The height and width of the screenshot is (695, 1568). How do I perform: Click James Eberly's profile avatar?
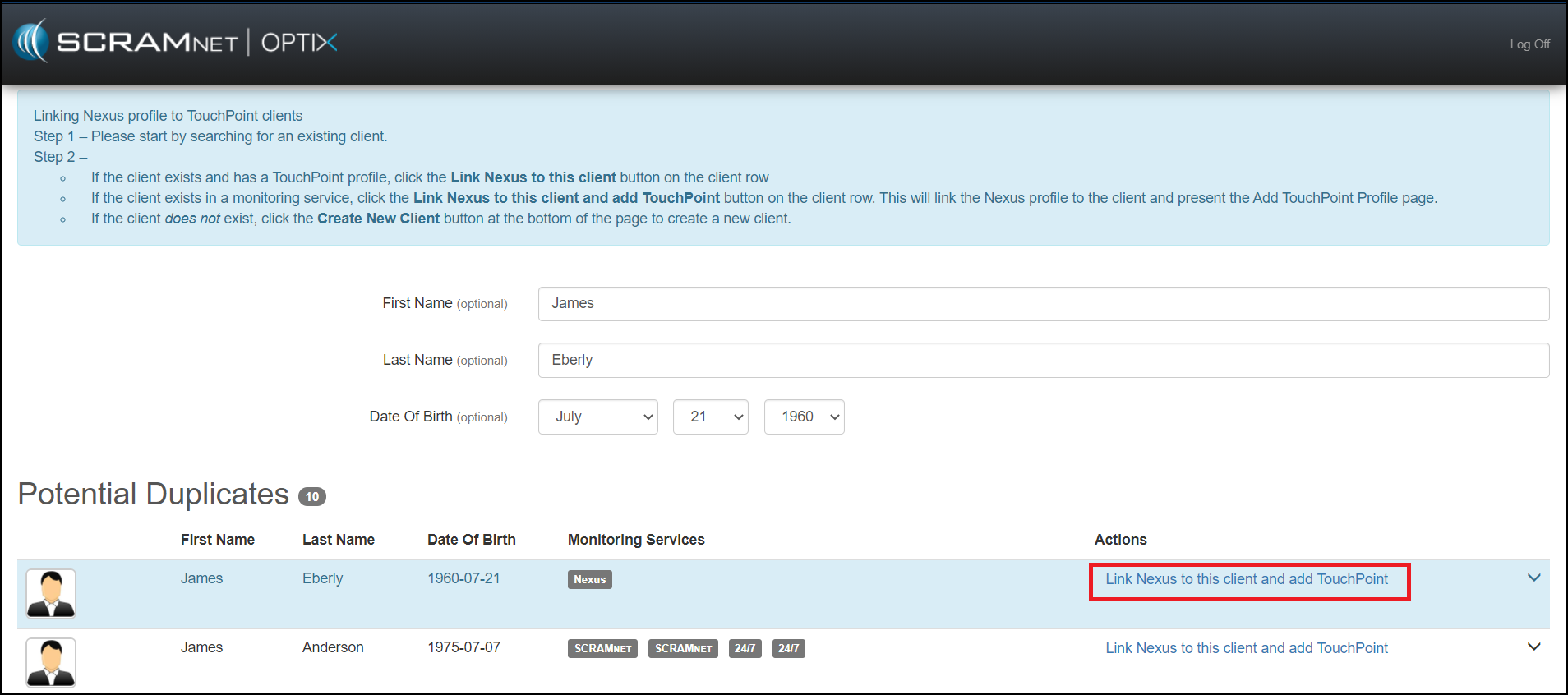[x=51, y=593]
